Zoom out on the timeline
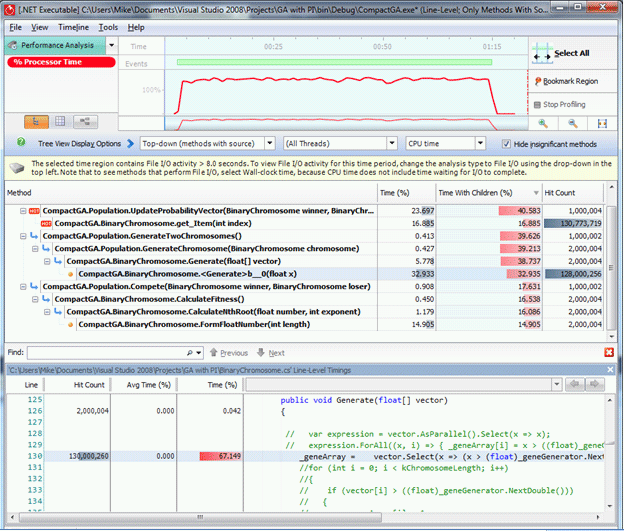 [571, 123]
